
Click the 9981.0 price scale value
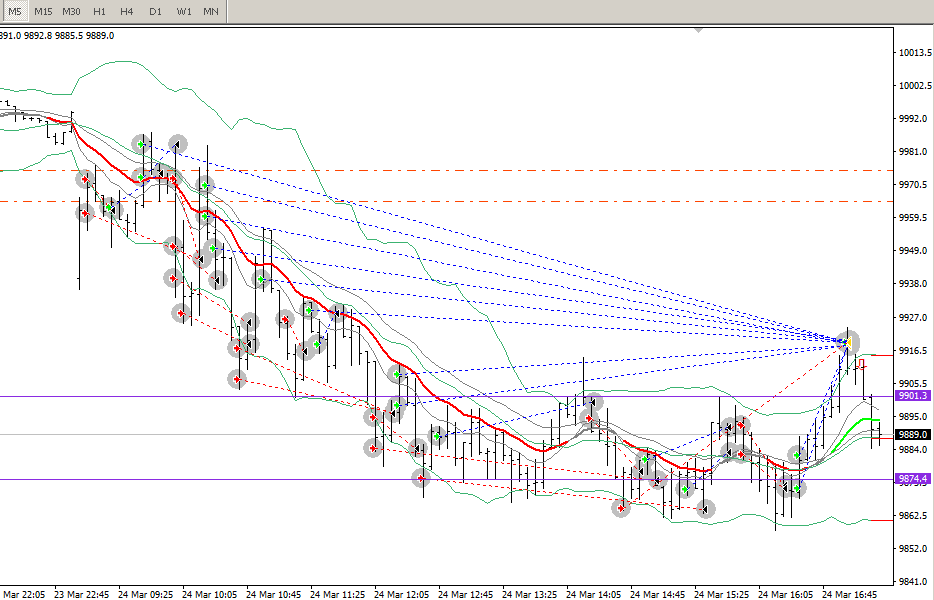pos(913,152)
